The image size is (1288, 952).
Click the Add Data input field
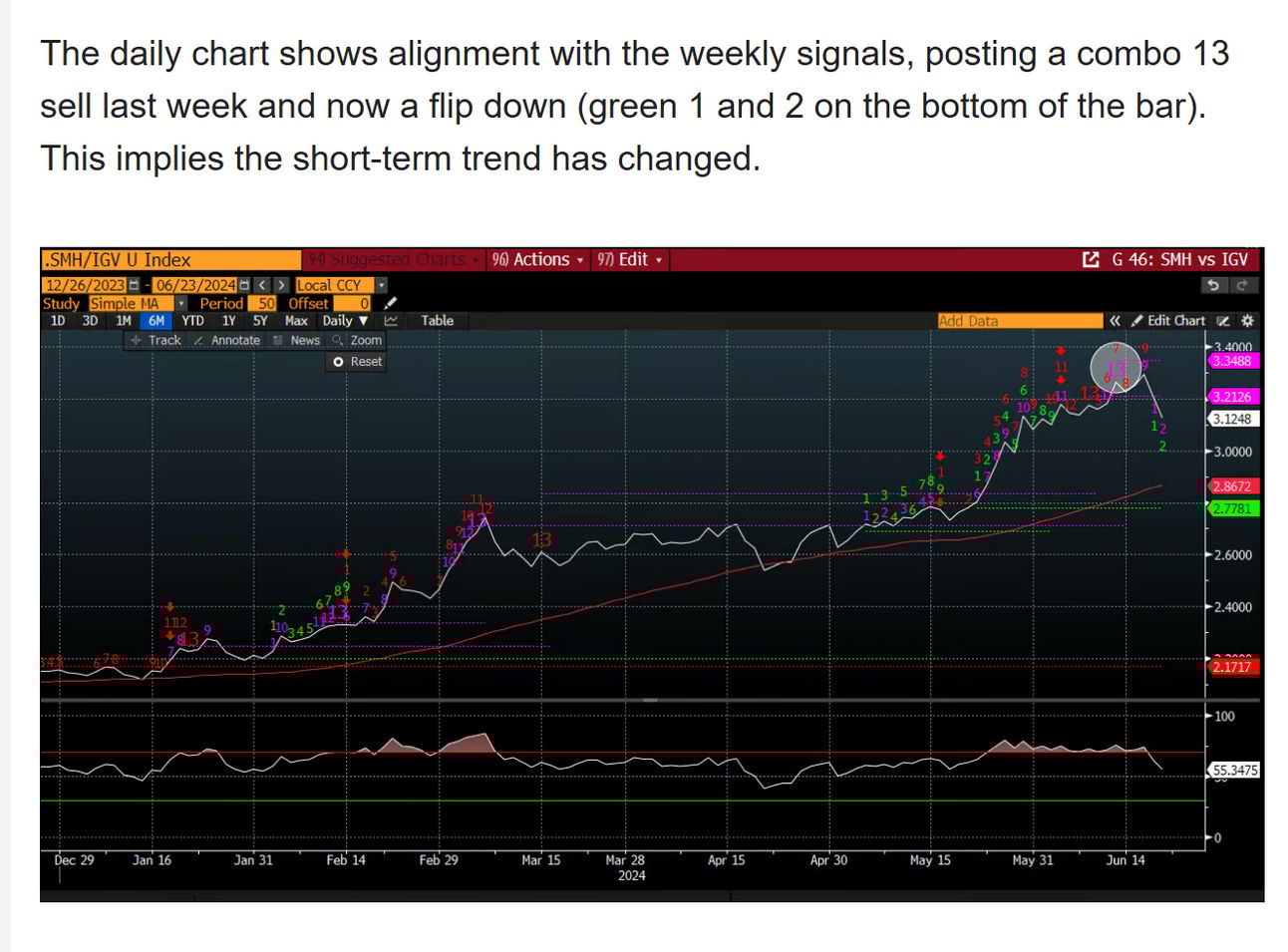[1019, 321]
